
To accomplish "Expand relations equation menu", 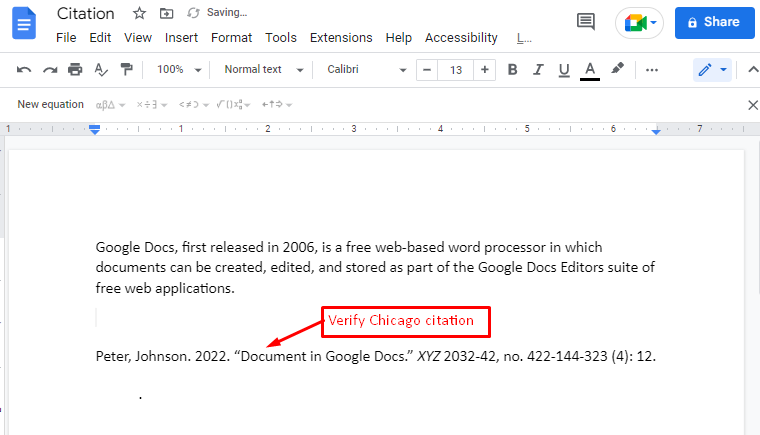I will point(193,105).
